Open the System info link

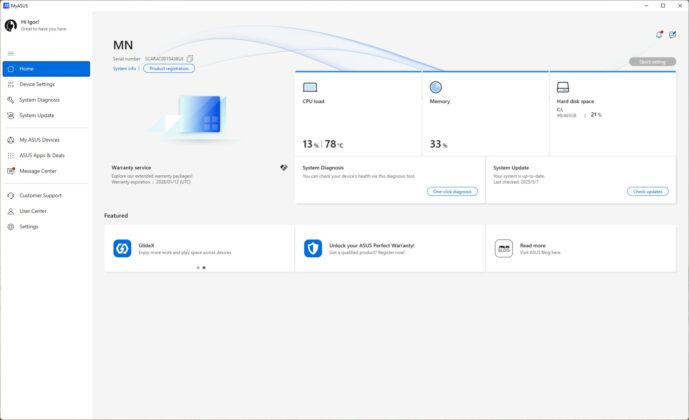[x=124, y=69]
